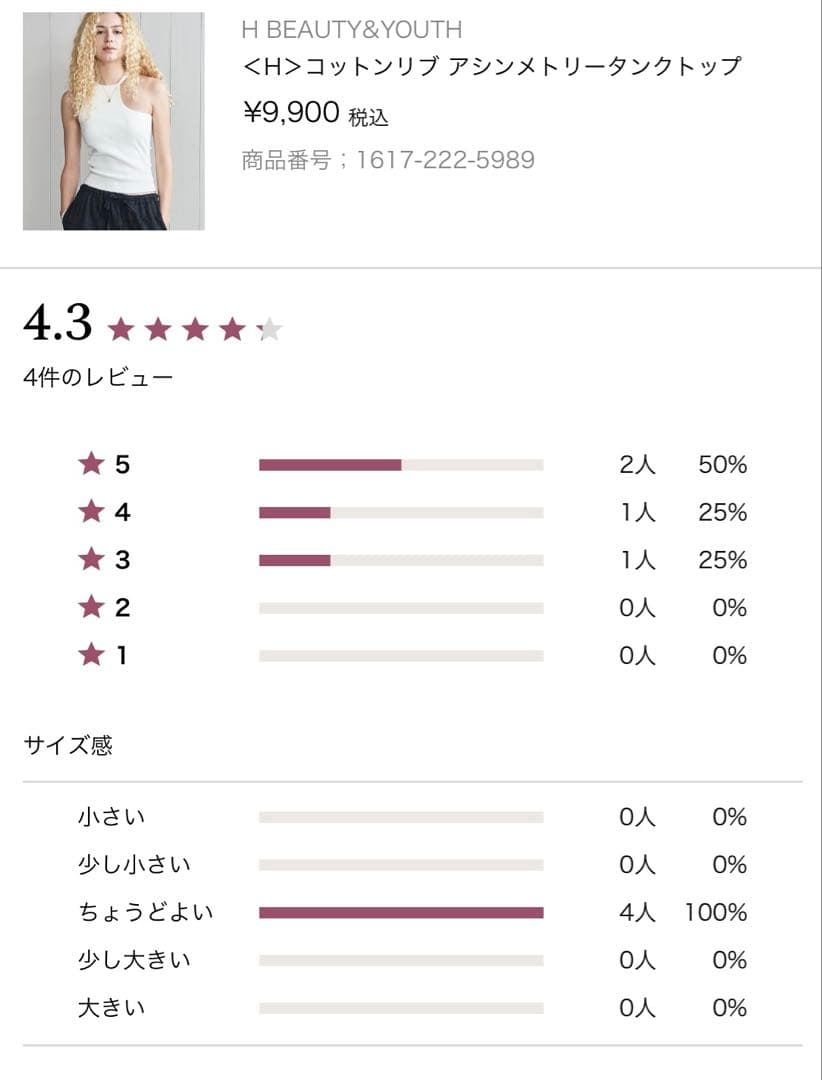Open the 4件のレビュー reviews link
822x1080 pixels.
pyautogui.click(x=97, y=377)
